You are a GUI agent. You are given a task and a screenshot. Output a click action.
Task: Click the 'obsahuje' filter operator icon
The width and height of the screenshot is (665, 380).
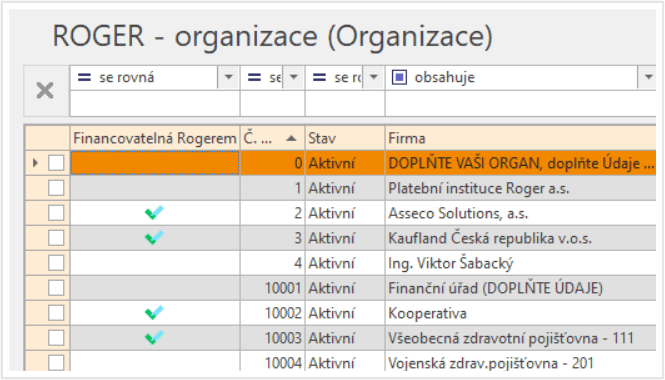tap(399, 77)
